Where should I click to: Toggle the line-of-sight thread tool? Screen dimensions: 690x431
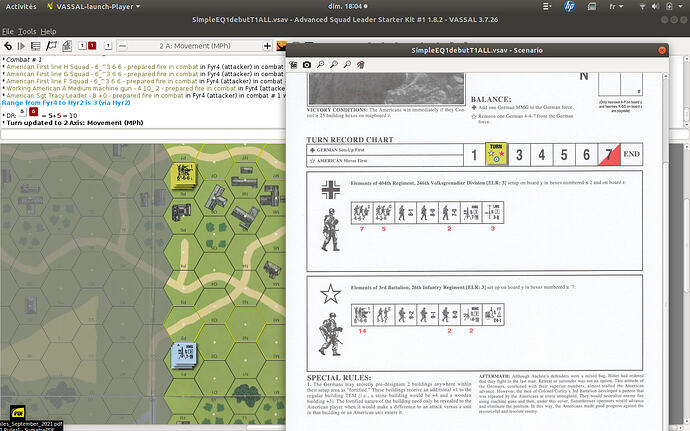point(51,46)
